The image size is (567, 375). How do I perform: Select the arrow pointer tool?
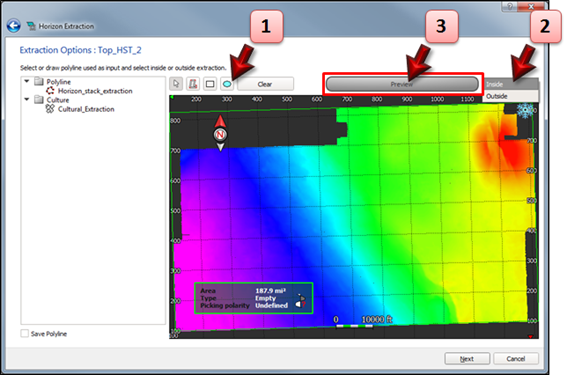click(x=176, y=84)
